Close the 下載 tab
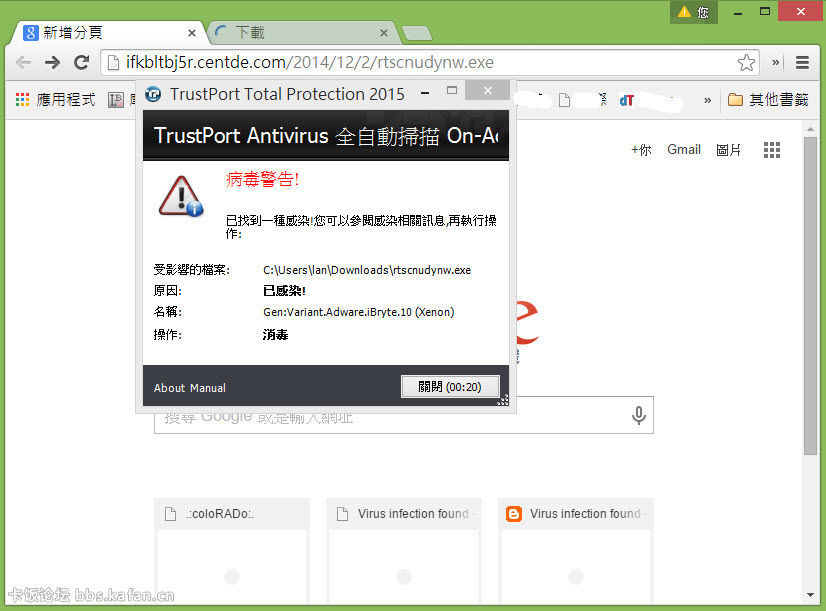Image resolution: width=826 pixels, height=611 pixels. tap(384, 33)
